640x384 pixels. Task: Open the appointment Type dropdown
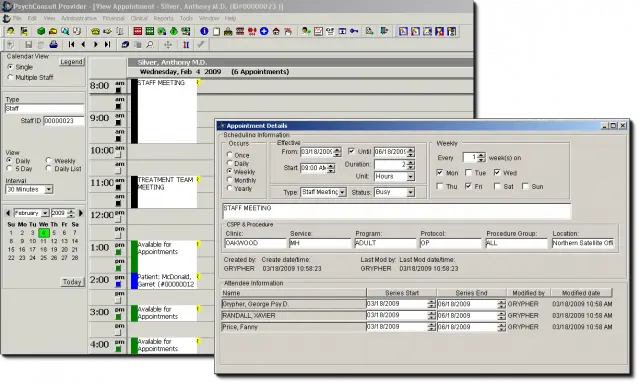tap(342, 192)
